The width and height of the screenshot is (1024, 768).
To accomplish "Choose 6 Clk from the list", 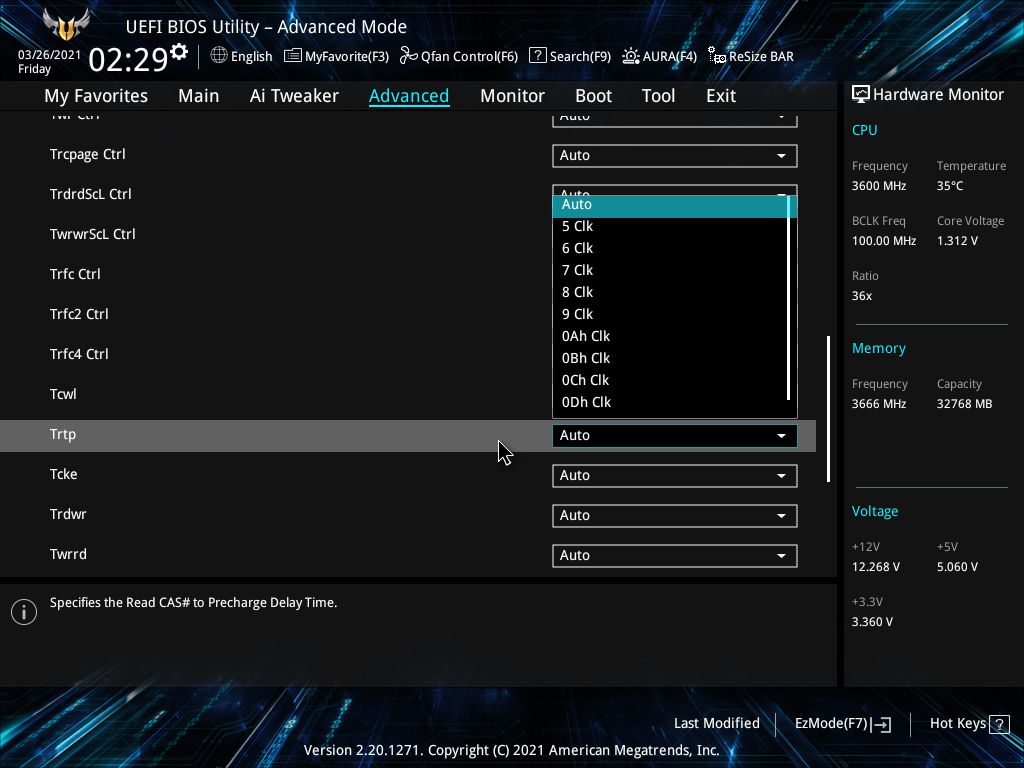I will tap(670, 249).
